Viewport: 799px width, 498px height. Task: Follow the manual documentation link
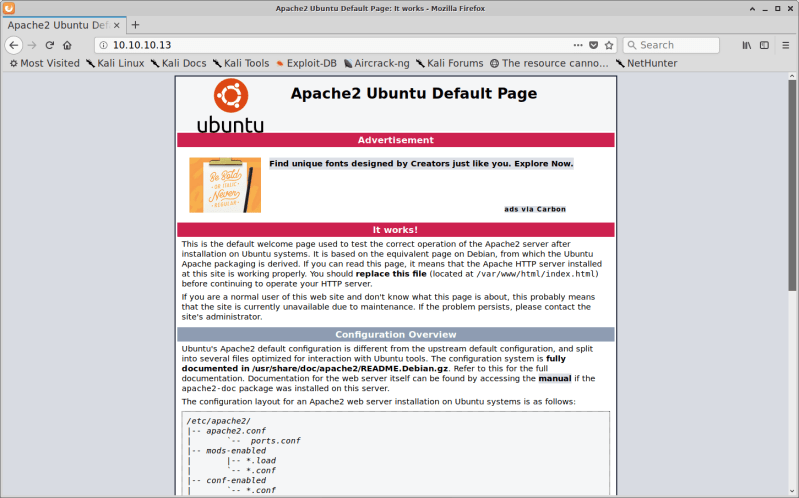click(554, 378)
